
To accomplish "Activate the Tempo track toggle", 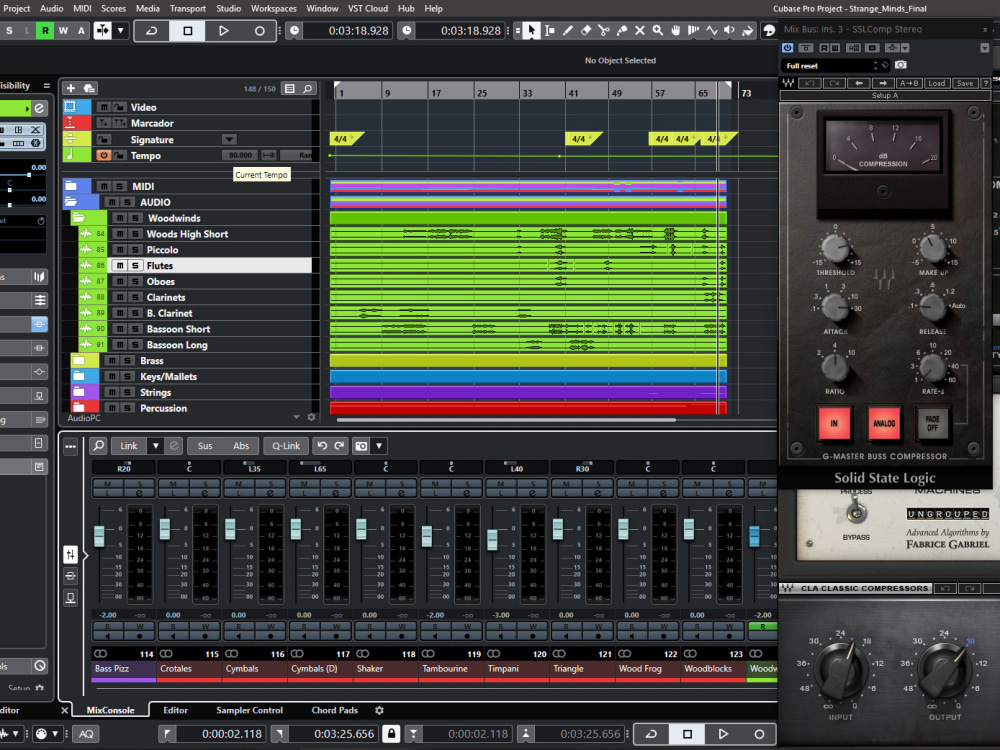I will coord(103,155).
